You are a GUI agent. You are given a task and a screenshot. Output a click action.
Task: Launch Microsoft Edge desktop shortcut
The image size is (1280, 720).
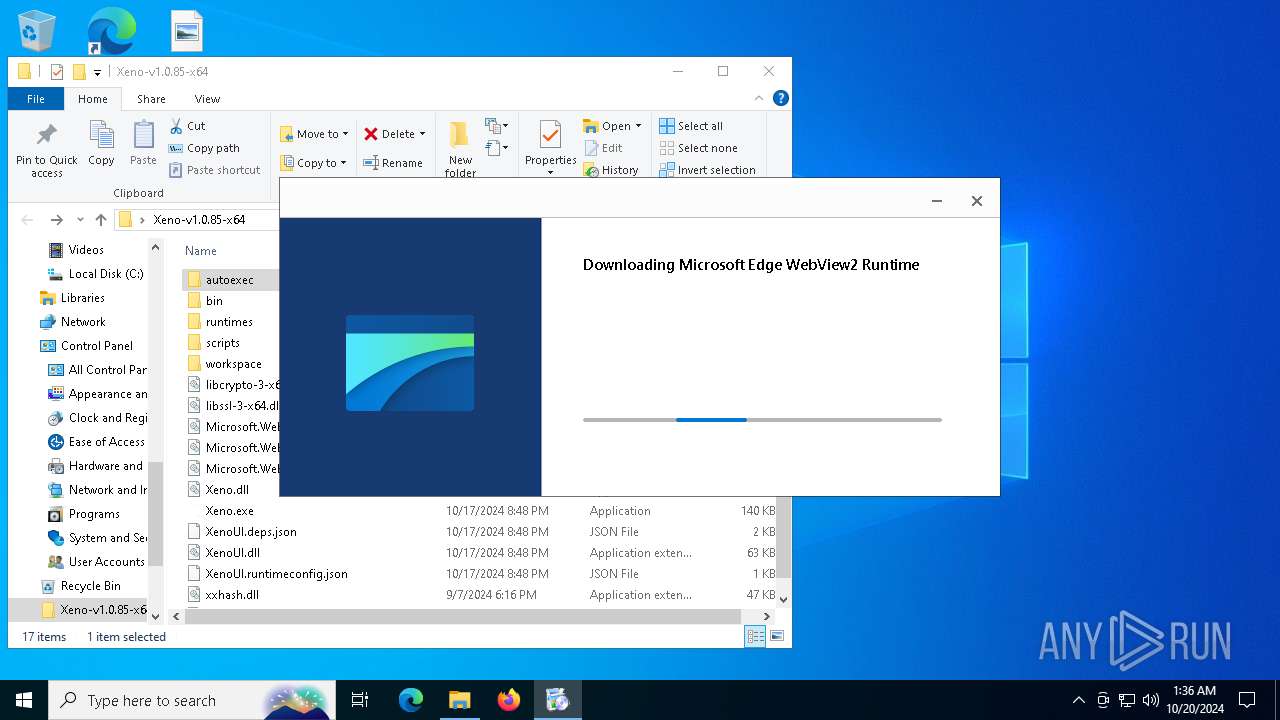click(x=111, y=31)
